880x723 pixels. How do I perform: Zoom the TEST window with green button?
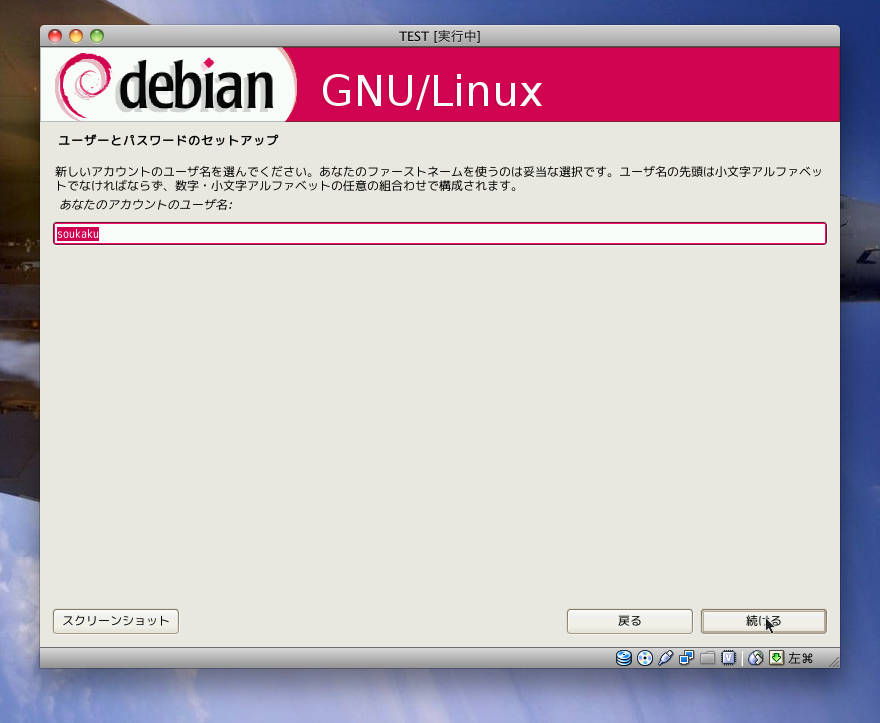[97, 36]
